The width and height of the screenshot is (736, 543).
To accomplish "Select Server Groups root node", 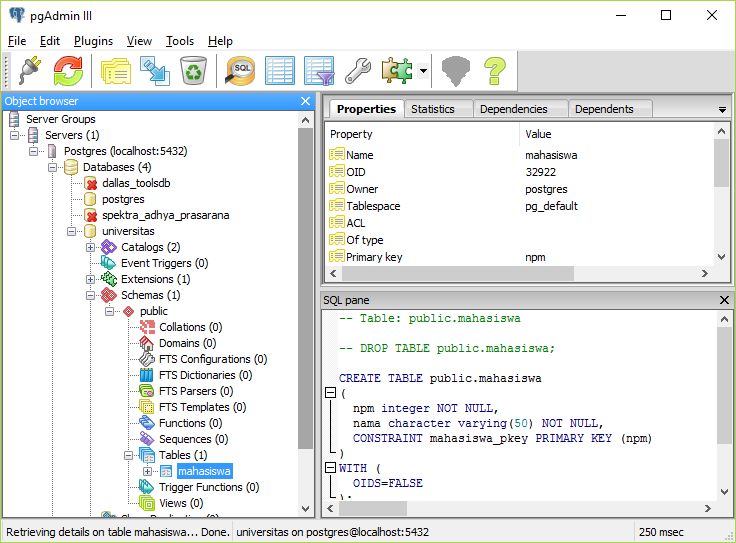I will 61,119.
